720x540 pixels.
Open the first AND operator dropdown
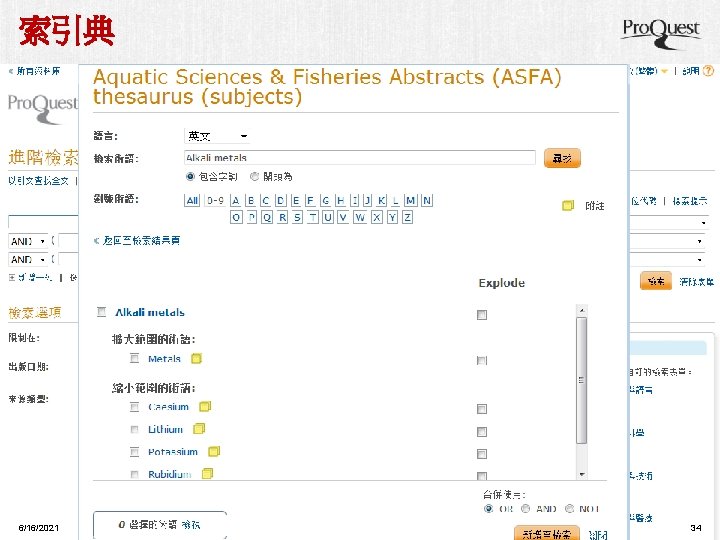coord(28,241)
